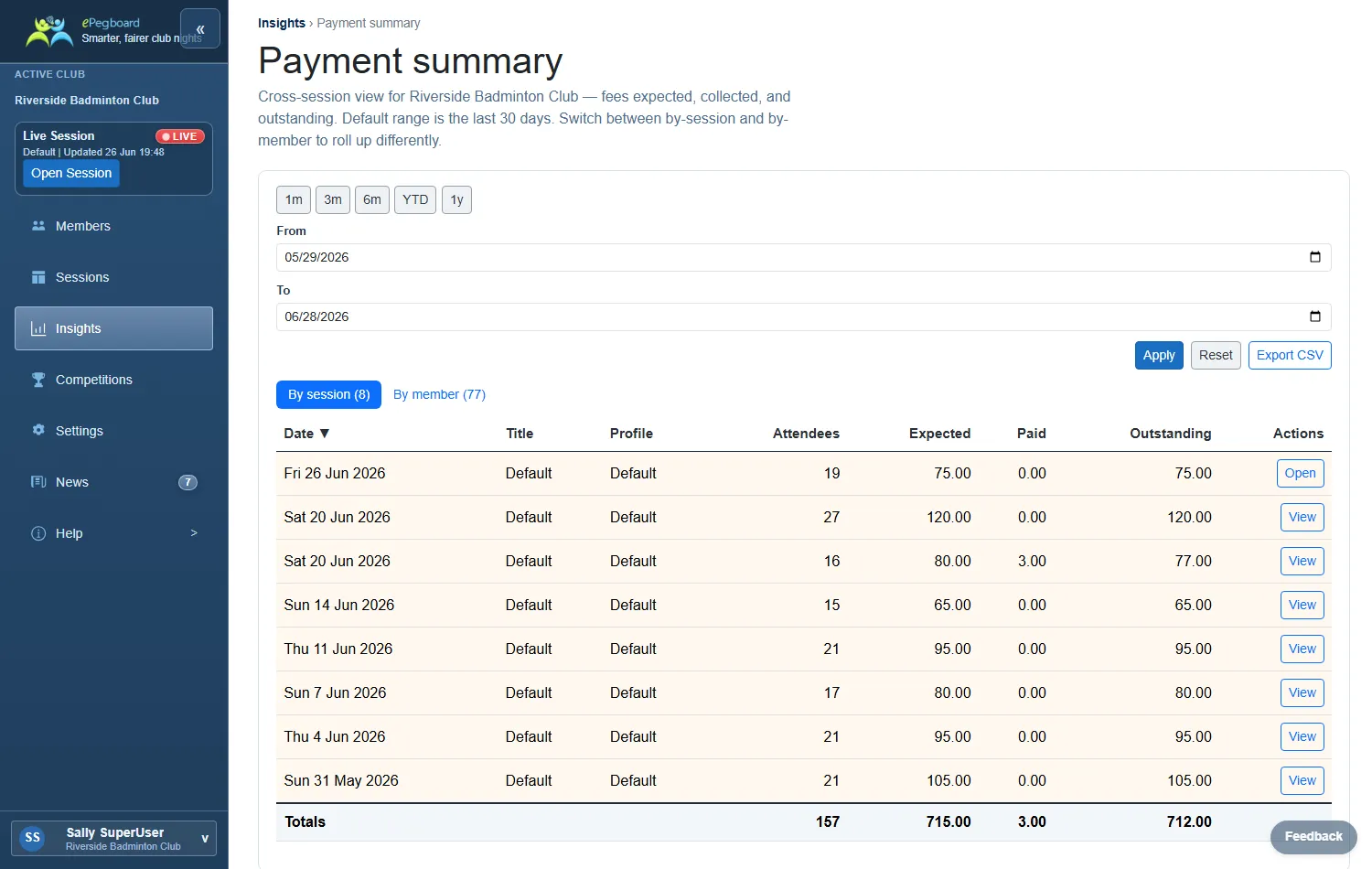Click the Totals row label
1372x869 pixels.
pyautogui.click(x=305, y=821)
